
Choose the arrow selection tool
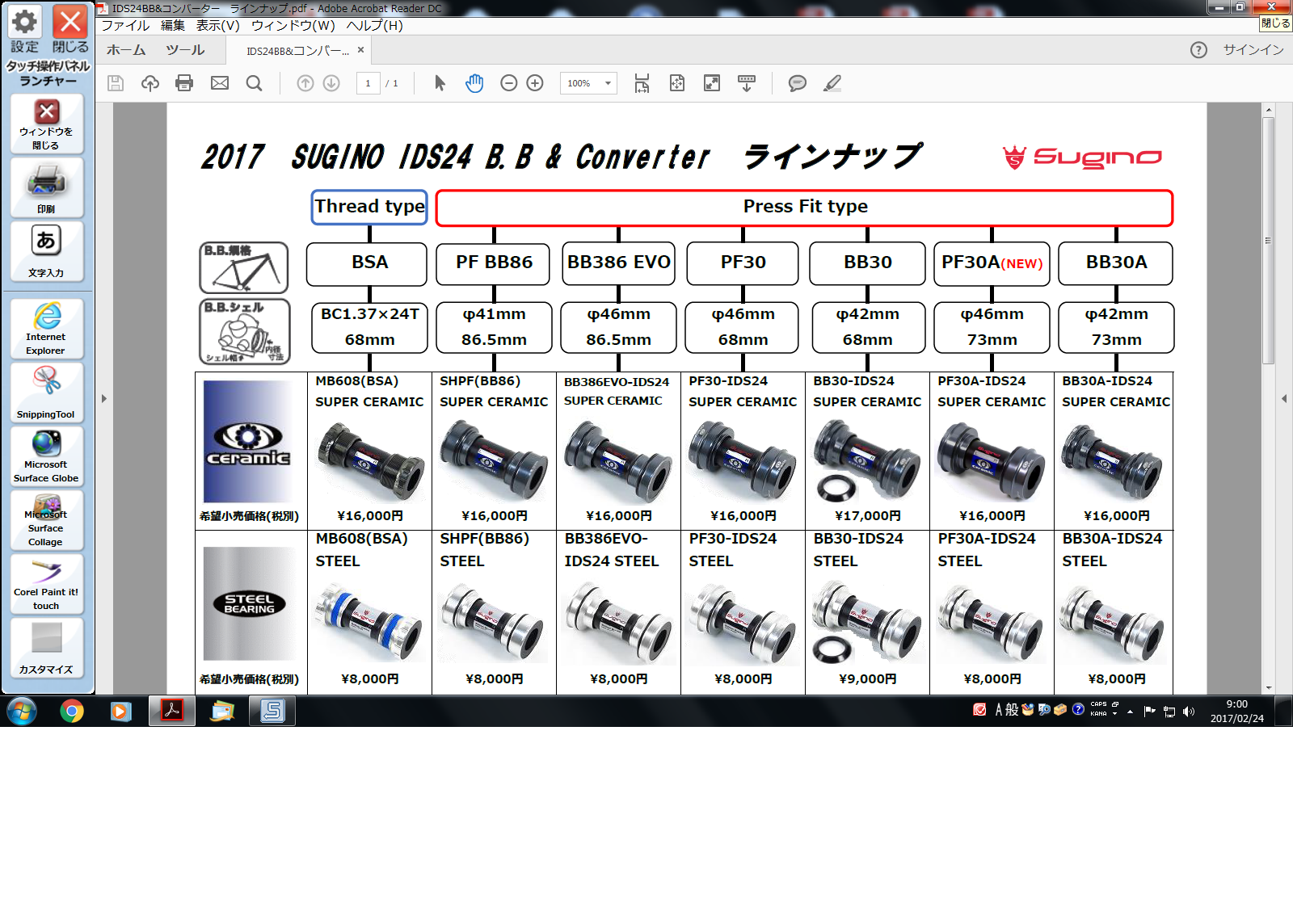[440, 83]
